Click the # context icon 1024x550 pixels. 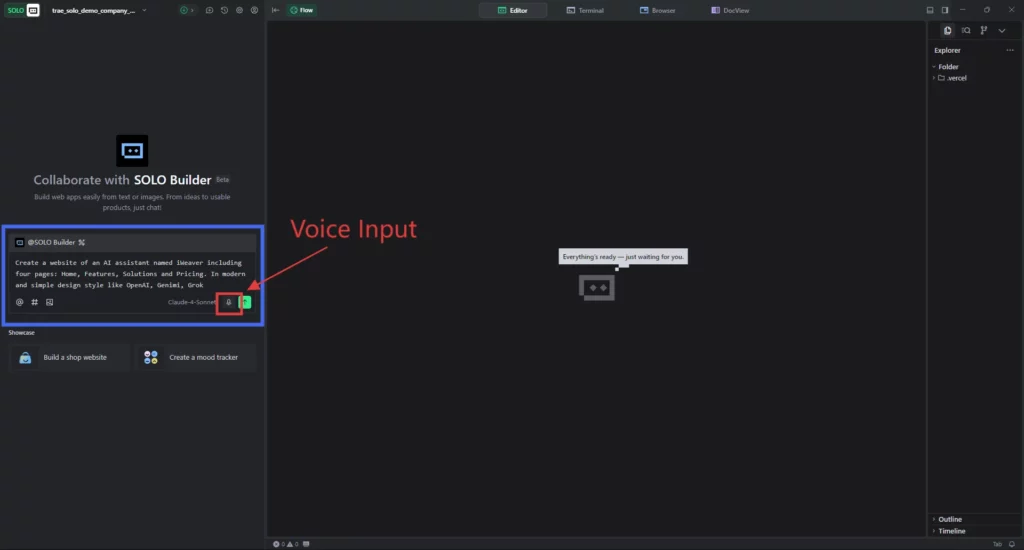(x=35, y=302)
